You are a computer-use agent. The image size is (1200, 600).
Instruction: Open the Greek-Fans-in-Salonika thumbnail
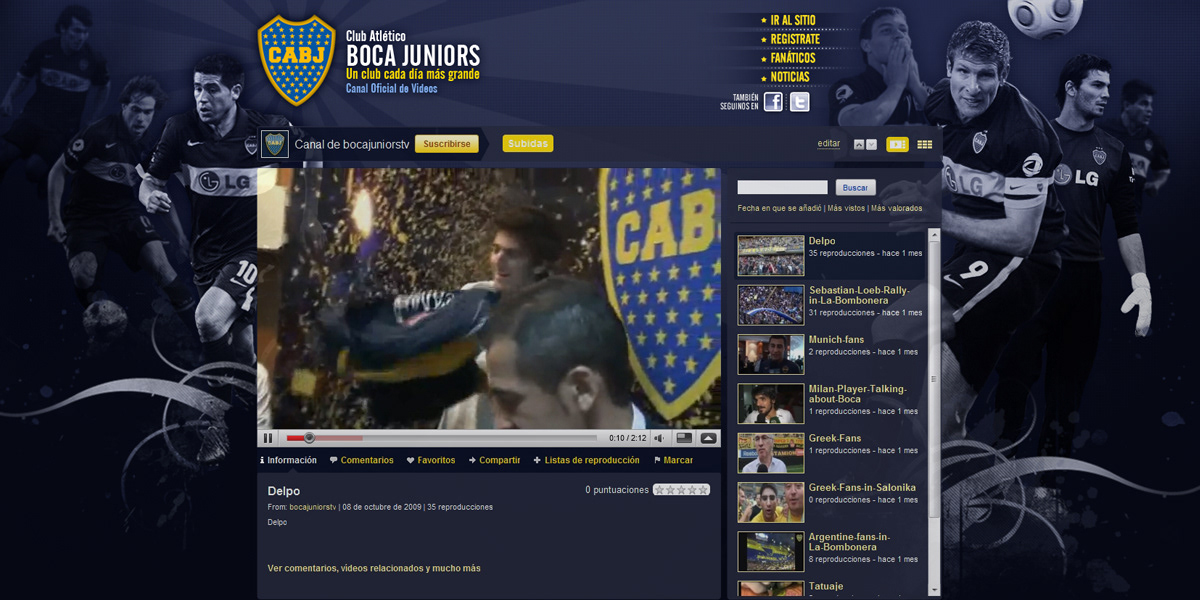pos(771,502)
